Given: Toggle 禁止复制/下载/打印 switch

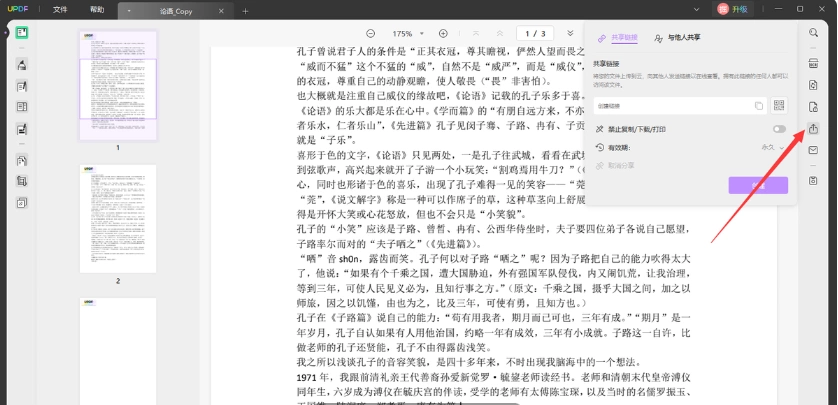Looking at the screenshot, I should [779, 129].
